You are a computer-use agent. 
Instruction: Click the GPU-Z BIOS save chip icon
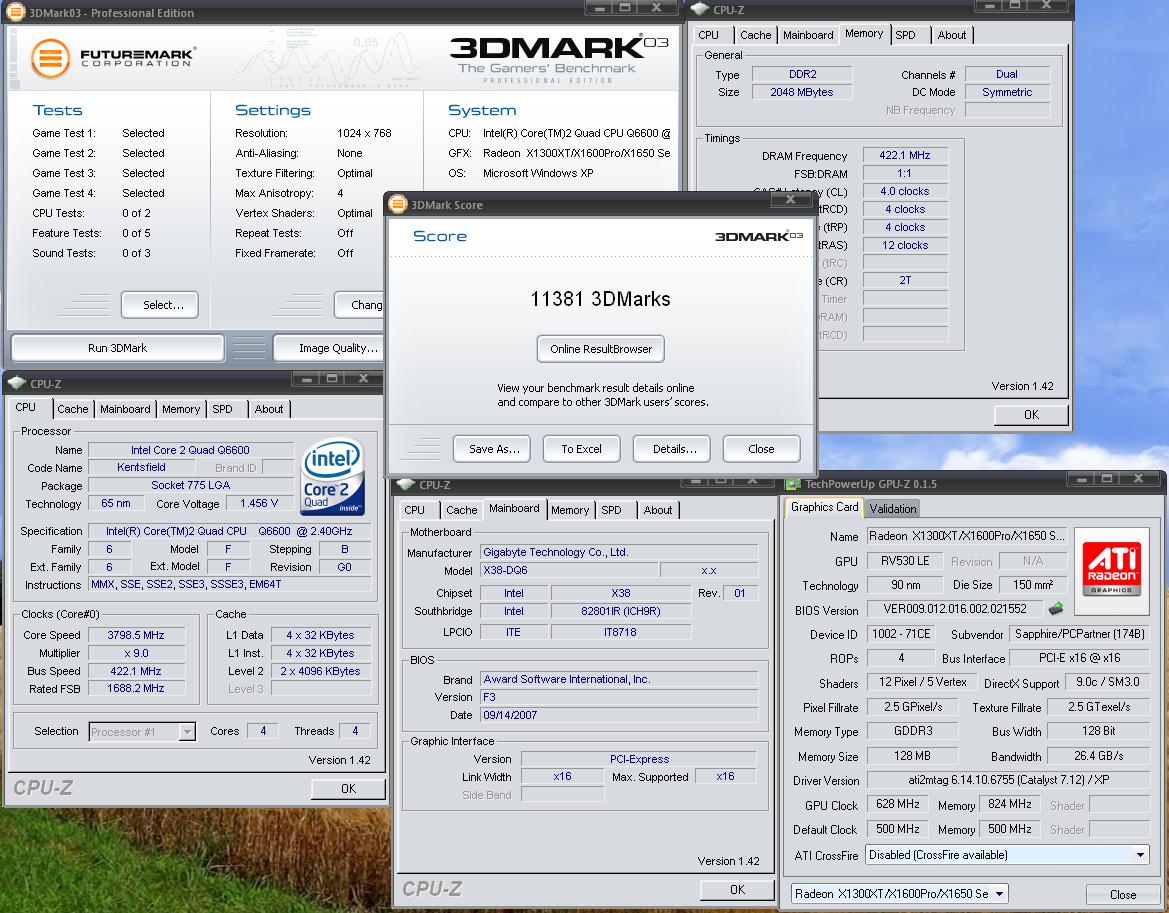coord(1055,609)
